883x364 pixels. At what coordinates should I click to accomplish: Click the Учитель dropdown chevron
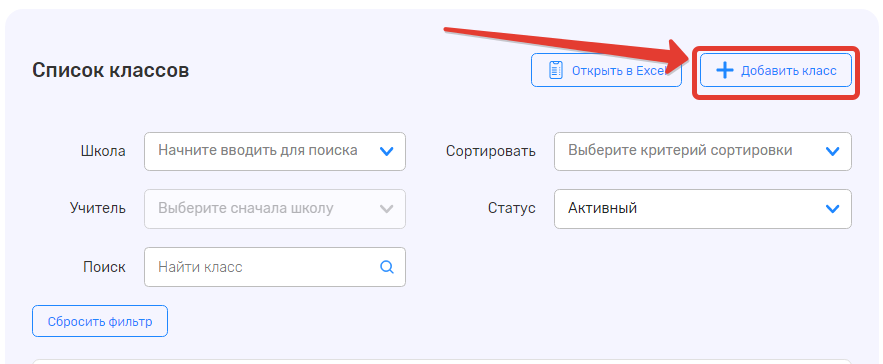[x=386, y=209]
